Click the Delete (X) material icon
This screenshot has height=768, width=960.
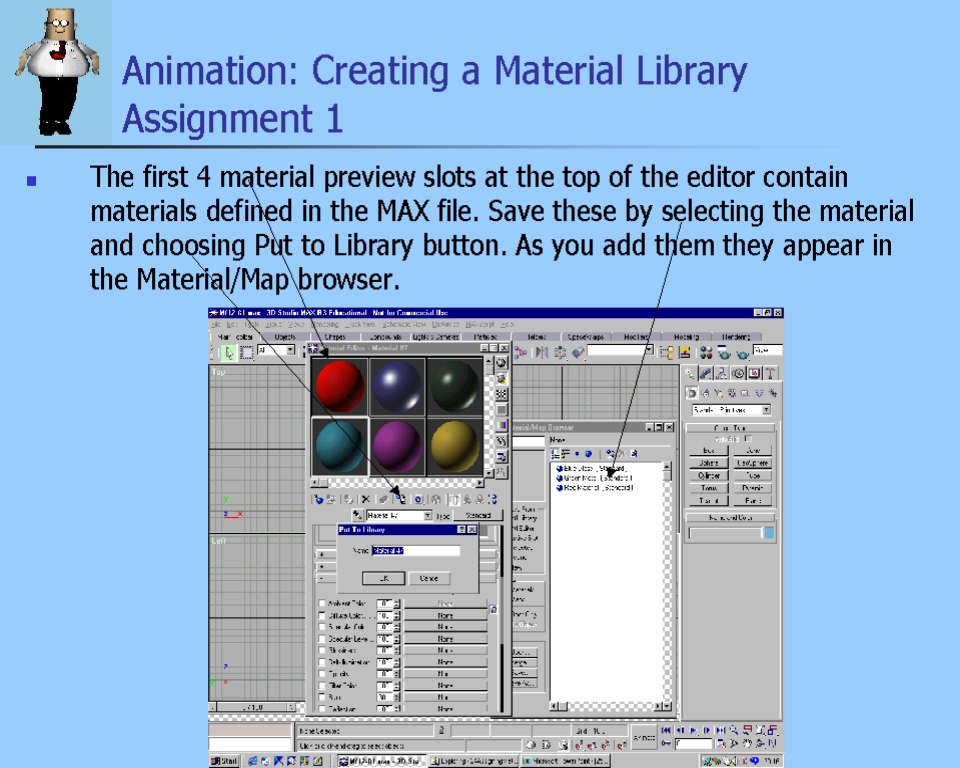point(365,498)
